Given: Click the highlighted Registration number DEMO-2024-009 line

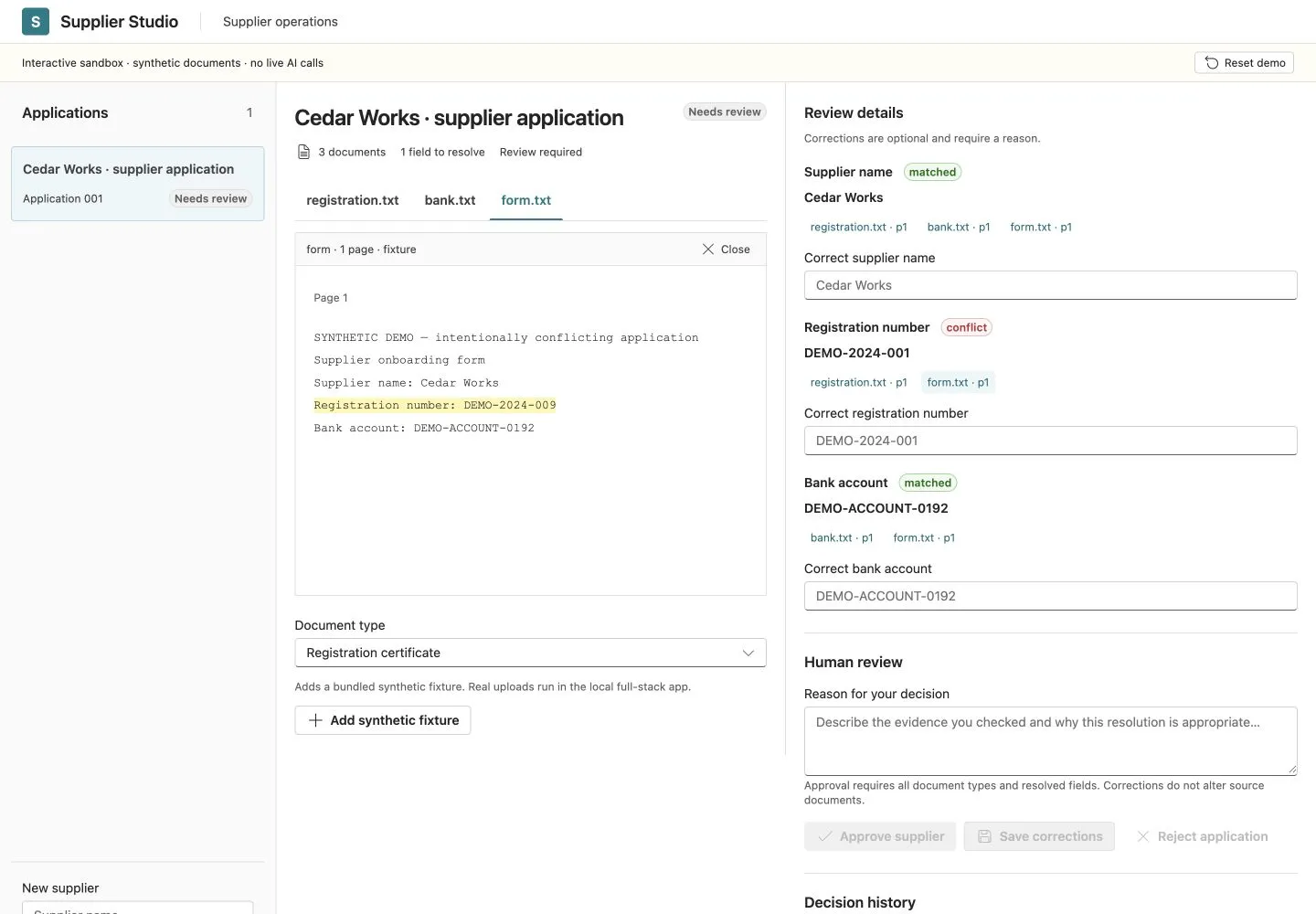Looking at the screenshot, I should [x=435, y=405].
